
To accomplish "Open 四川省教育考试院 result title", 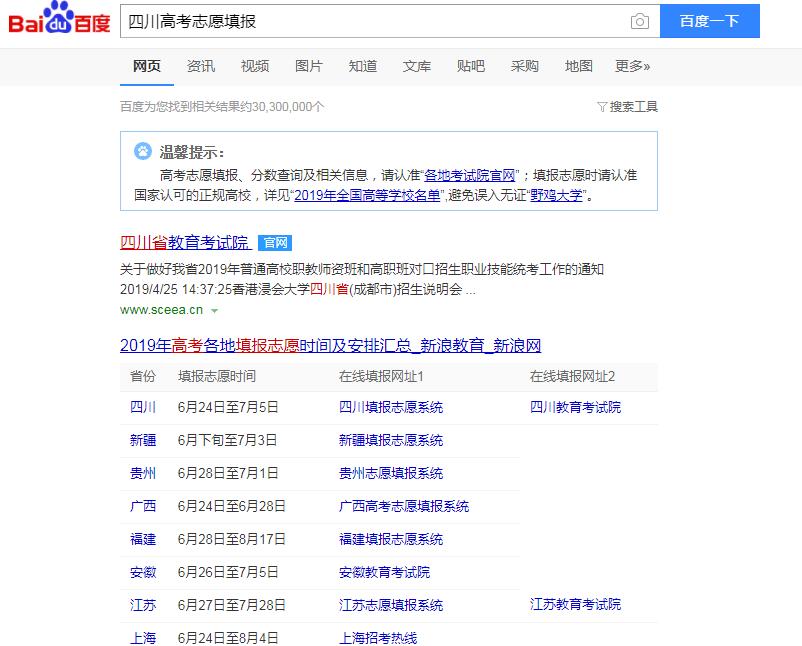I will 185,242.
